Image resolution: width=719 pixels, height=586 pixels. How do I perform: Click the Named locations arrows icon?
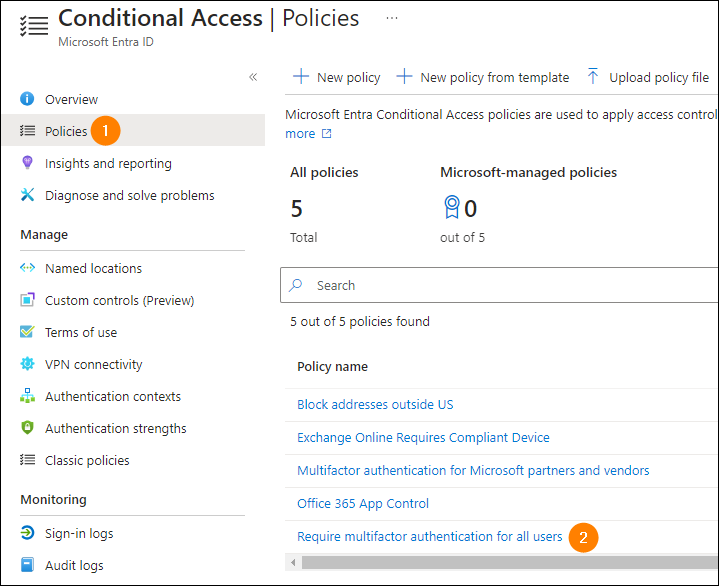tap(27, 268)
